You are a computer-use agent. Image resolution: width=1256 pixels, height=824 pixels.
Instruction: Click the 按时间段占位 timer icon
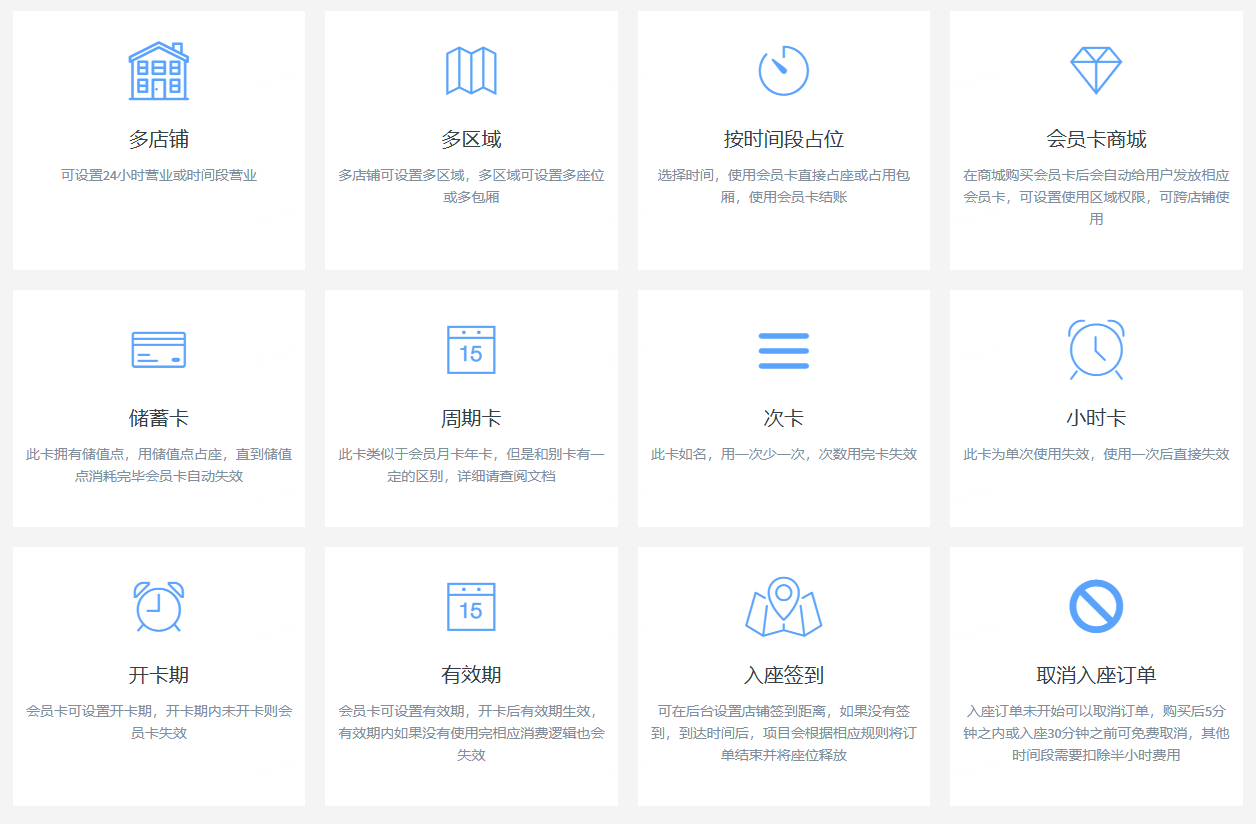click(x=783, y=69)
